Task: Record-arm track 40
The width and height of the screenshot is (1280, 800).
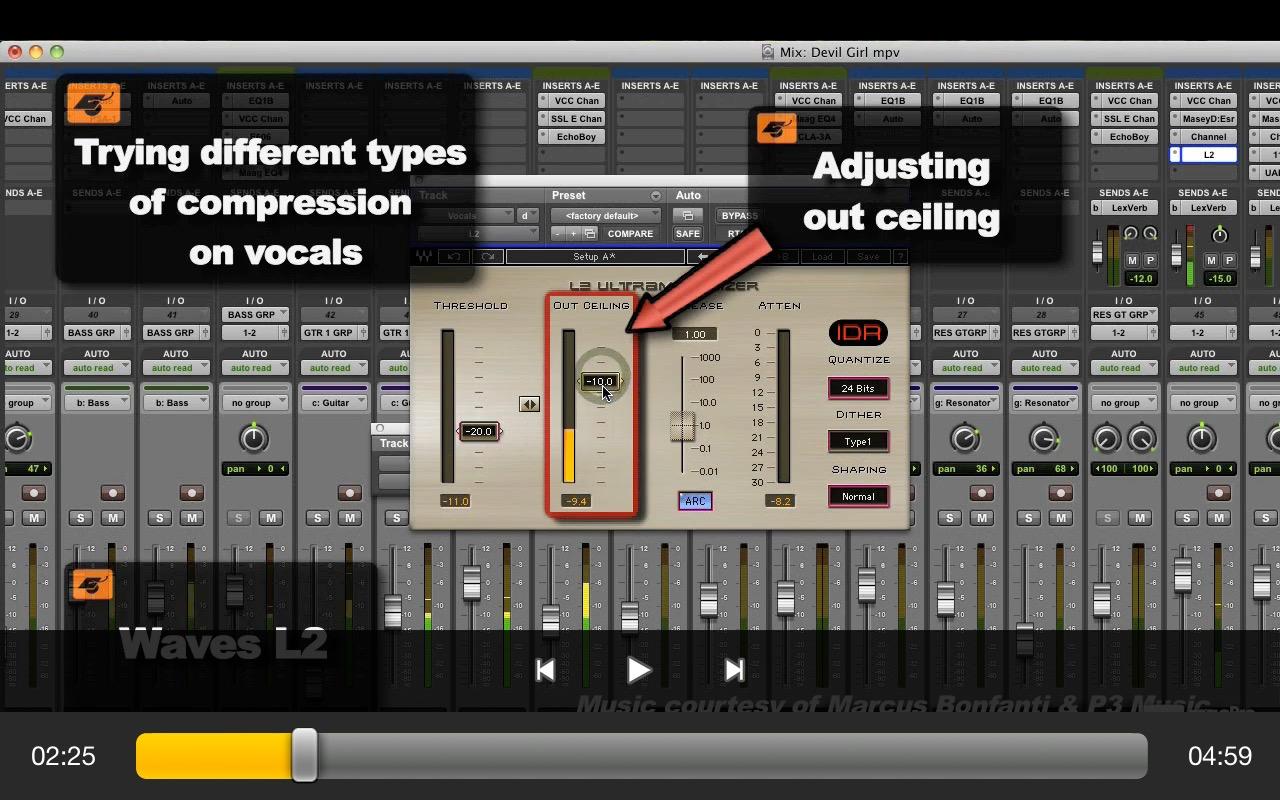Action: (x=112, y=493)
